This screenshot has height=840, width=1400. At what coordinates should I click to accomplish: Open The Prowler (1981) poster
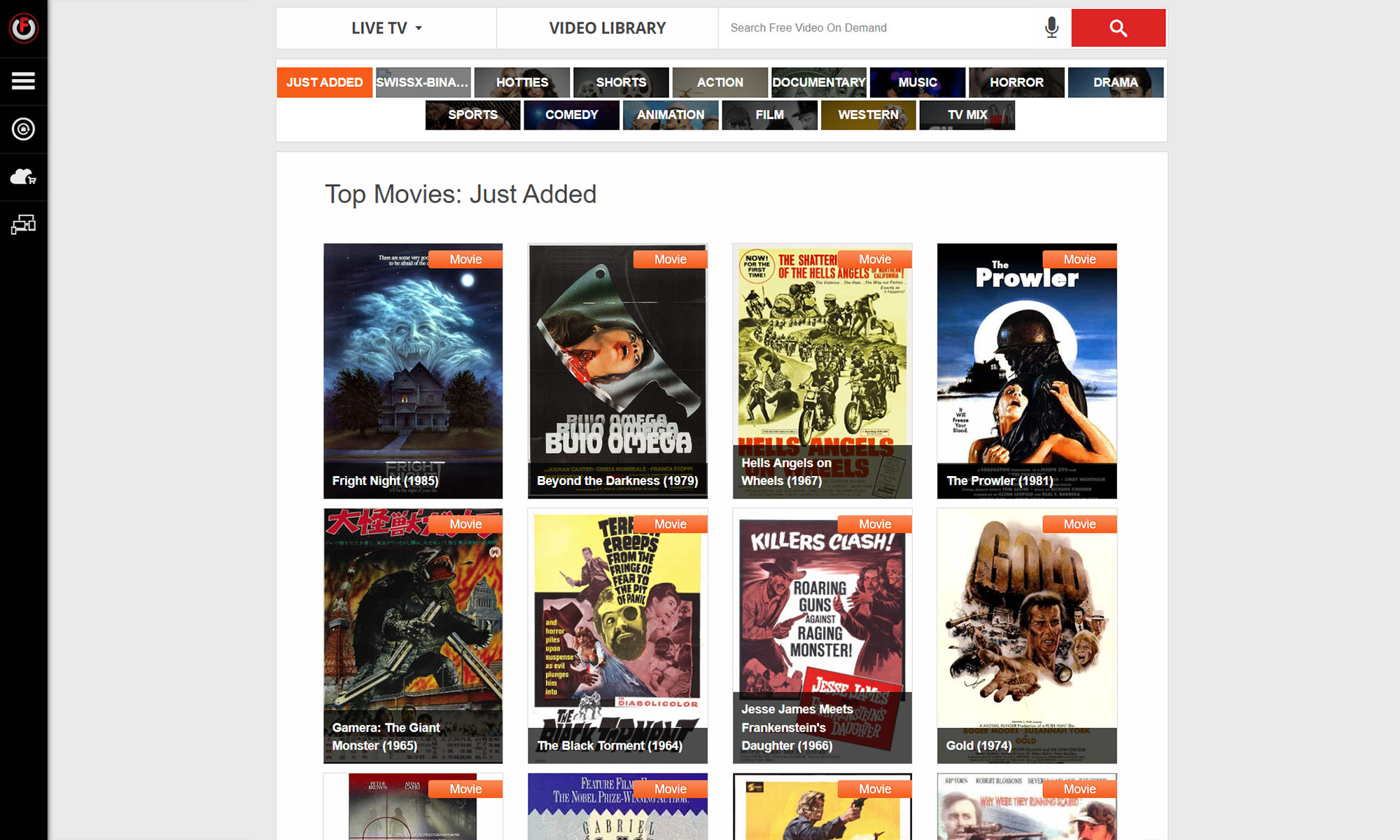click(1027, 371)
